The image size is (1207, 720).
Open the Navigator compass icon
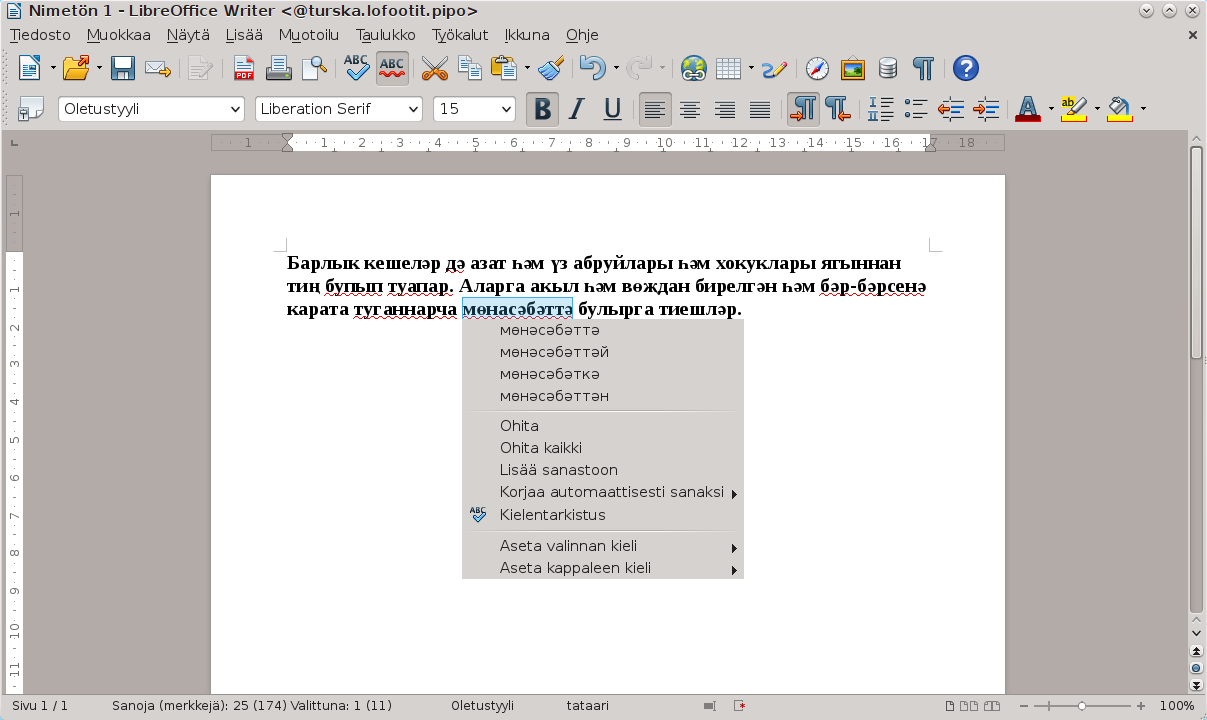click(817, 68)
